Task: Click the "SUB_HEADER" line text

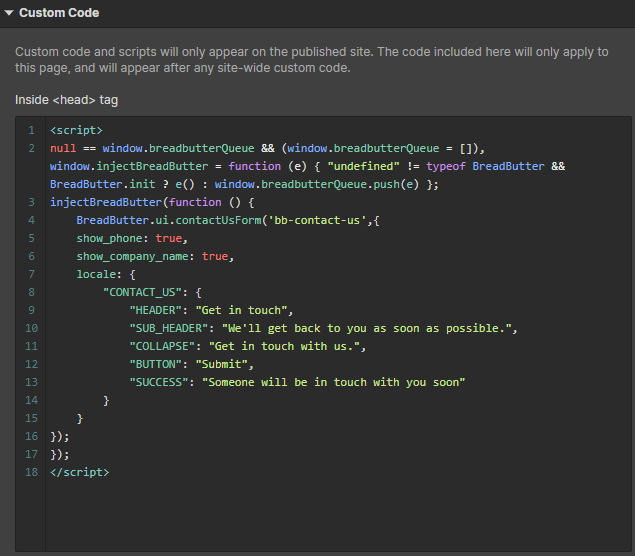Action: tap(323, 328)
